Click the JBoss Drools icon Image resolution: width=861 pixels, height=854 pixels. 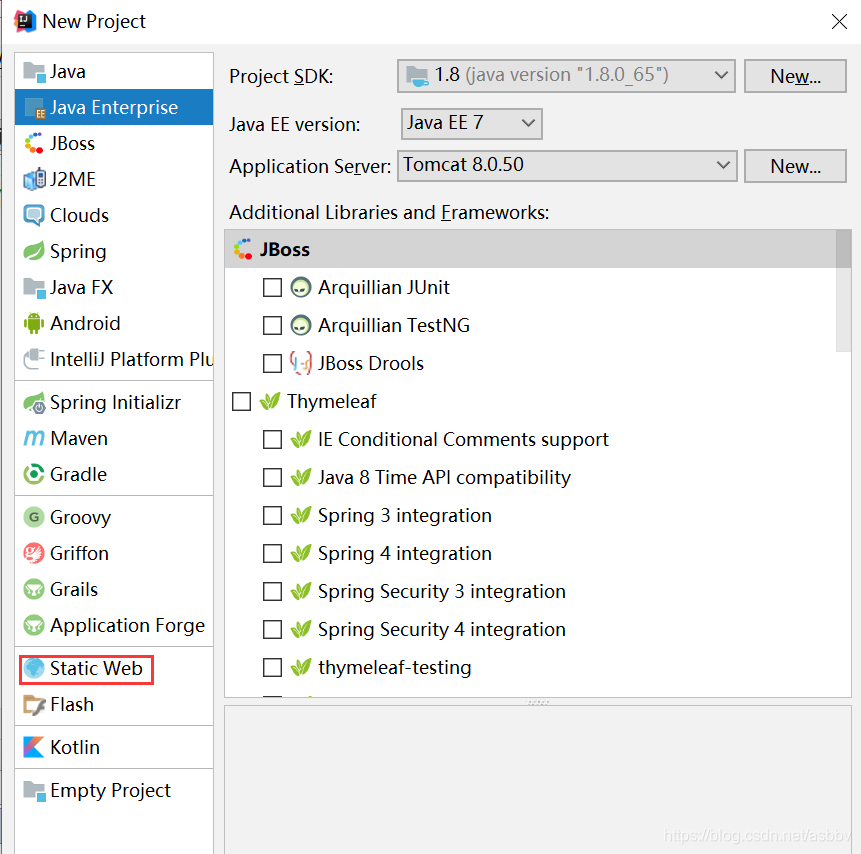coord(301,363)
